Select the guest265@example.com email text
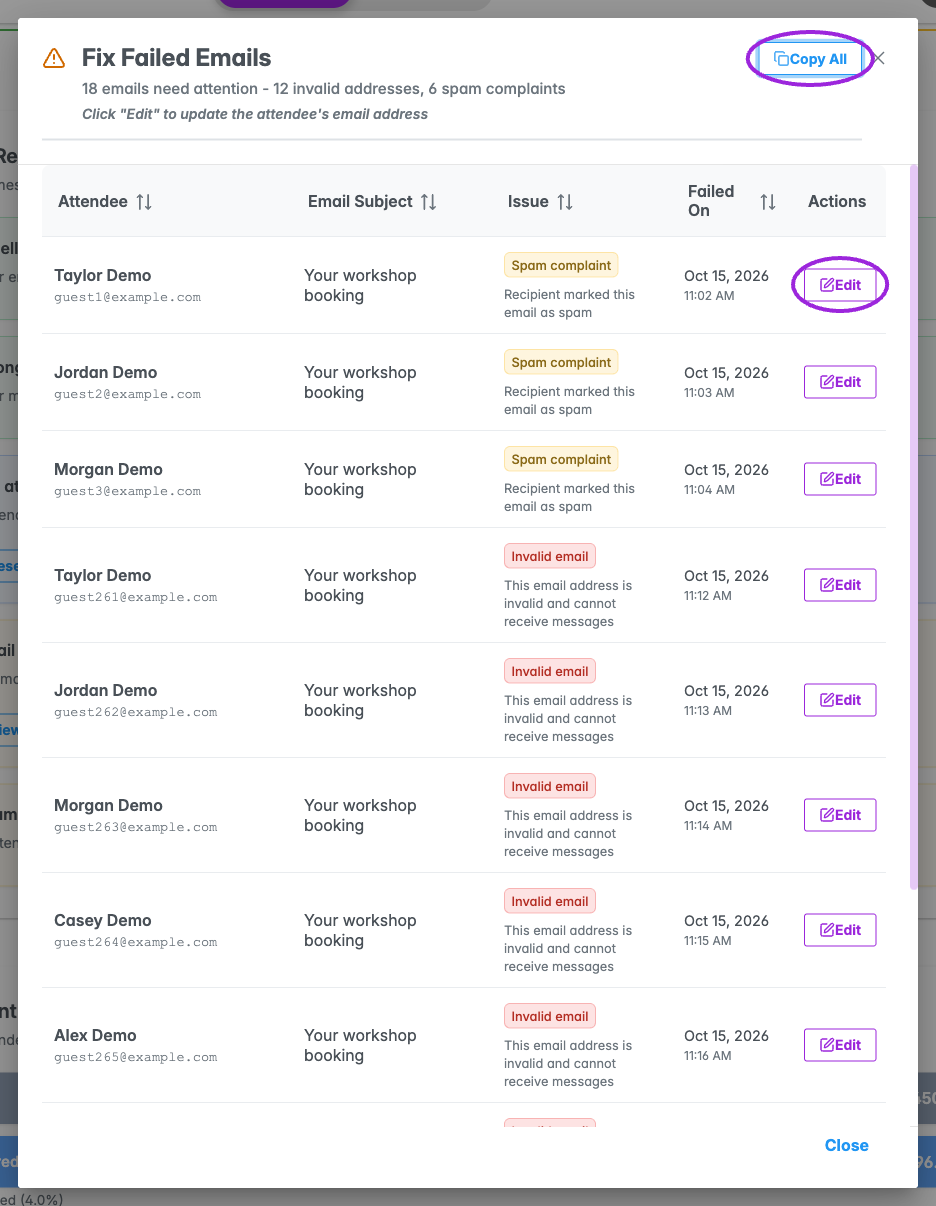936x1206 pixels. (135, 1057)
